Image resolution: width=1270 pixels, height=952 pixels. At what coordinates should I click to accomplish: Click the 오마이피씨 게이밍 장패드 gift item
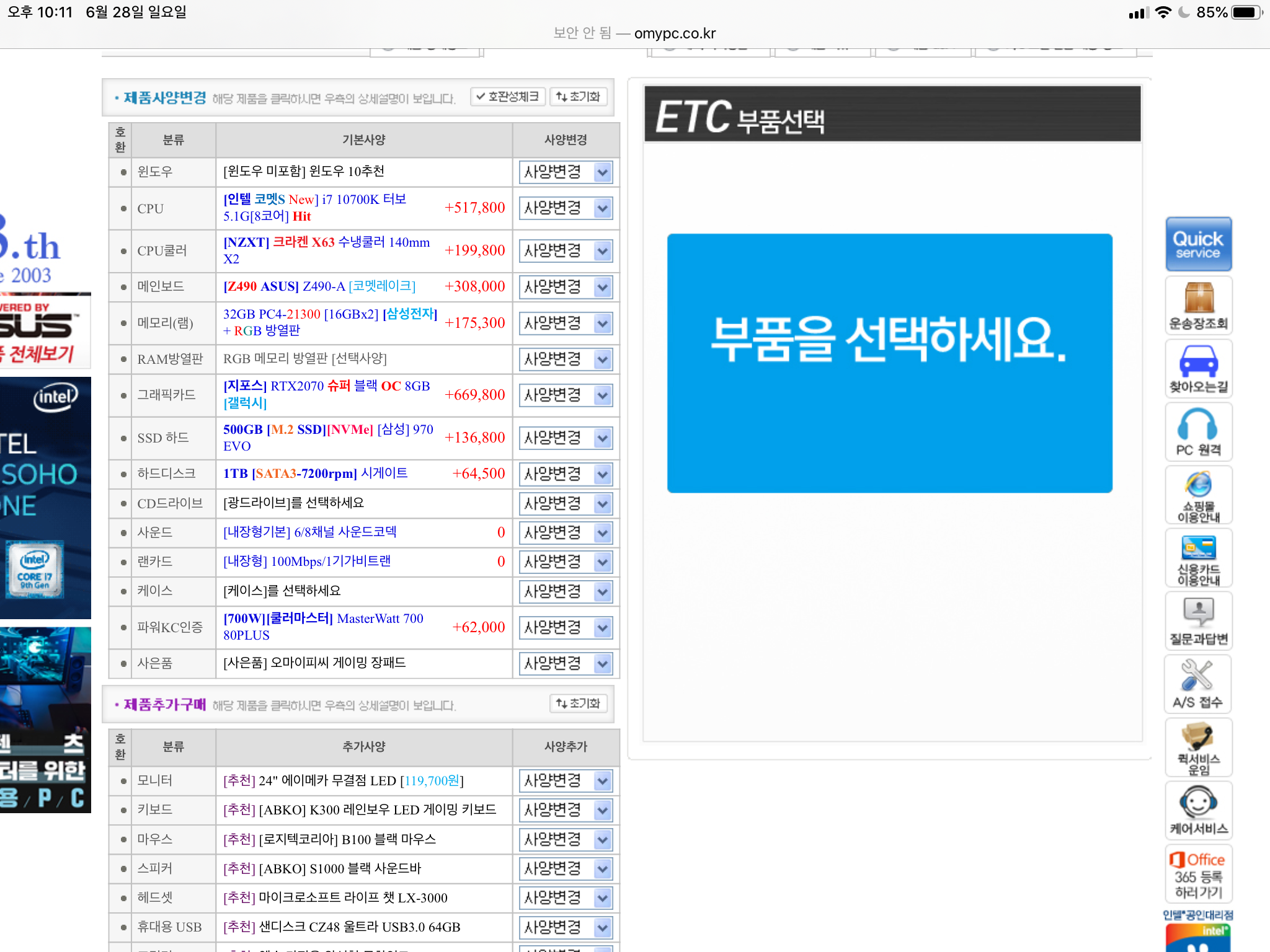pos(314,663)
